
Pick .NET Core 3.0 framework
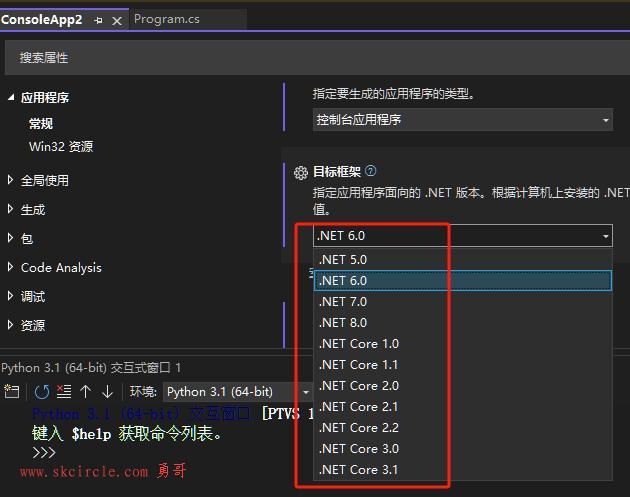pos(462,448)
